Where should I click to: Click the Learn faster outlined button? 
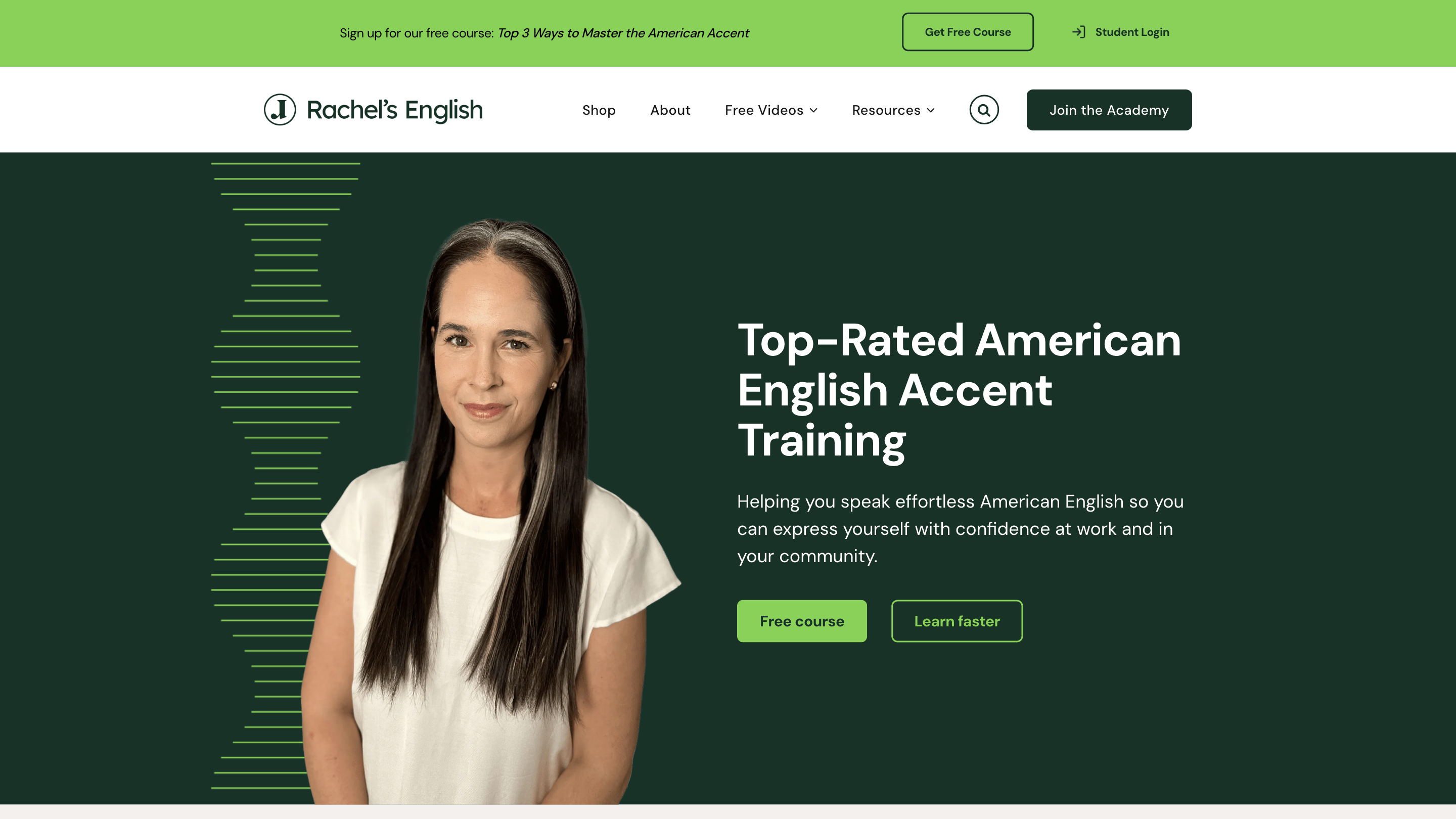click(957, 621)
